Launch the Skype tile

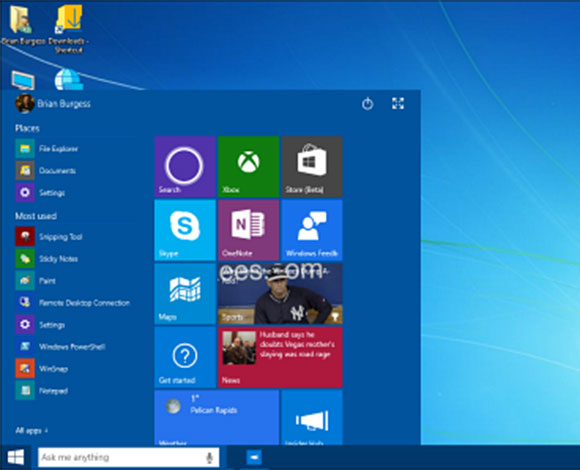point(185,230)
